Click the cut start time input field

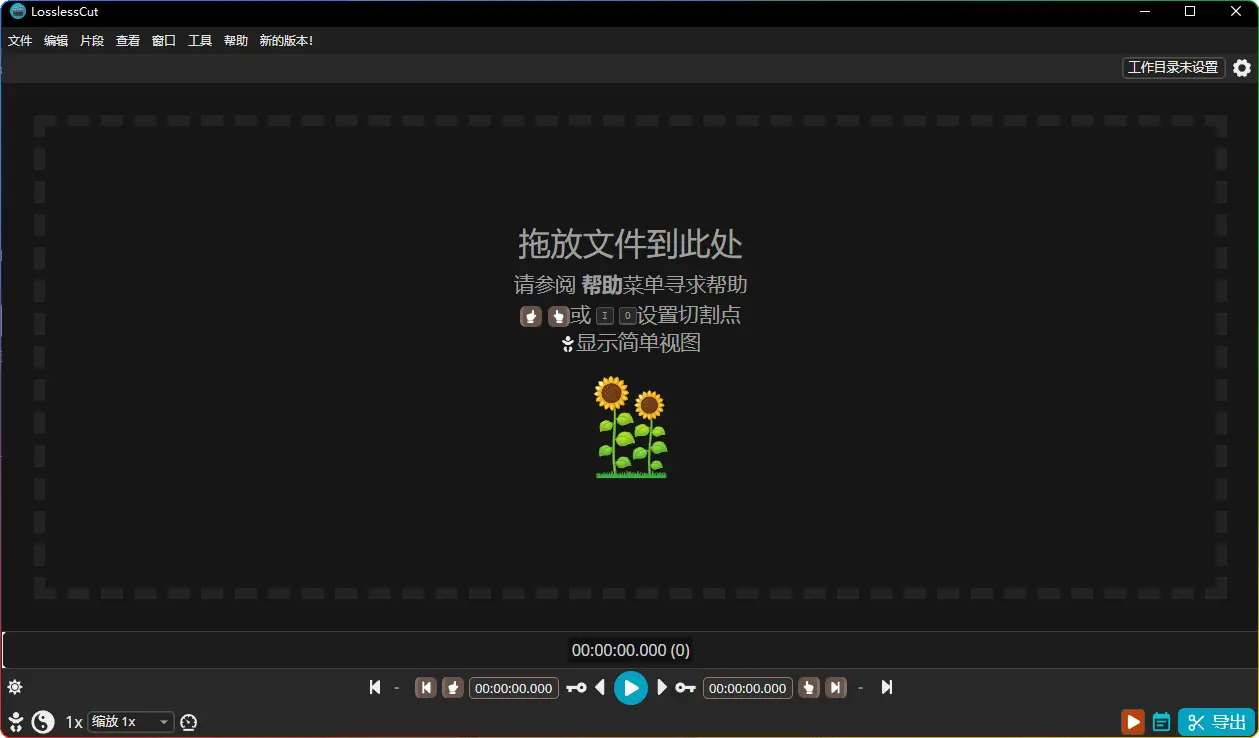click(514, 688)
